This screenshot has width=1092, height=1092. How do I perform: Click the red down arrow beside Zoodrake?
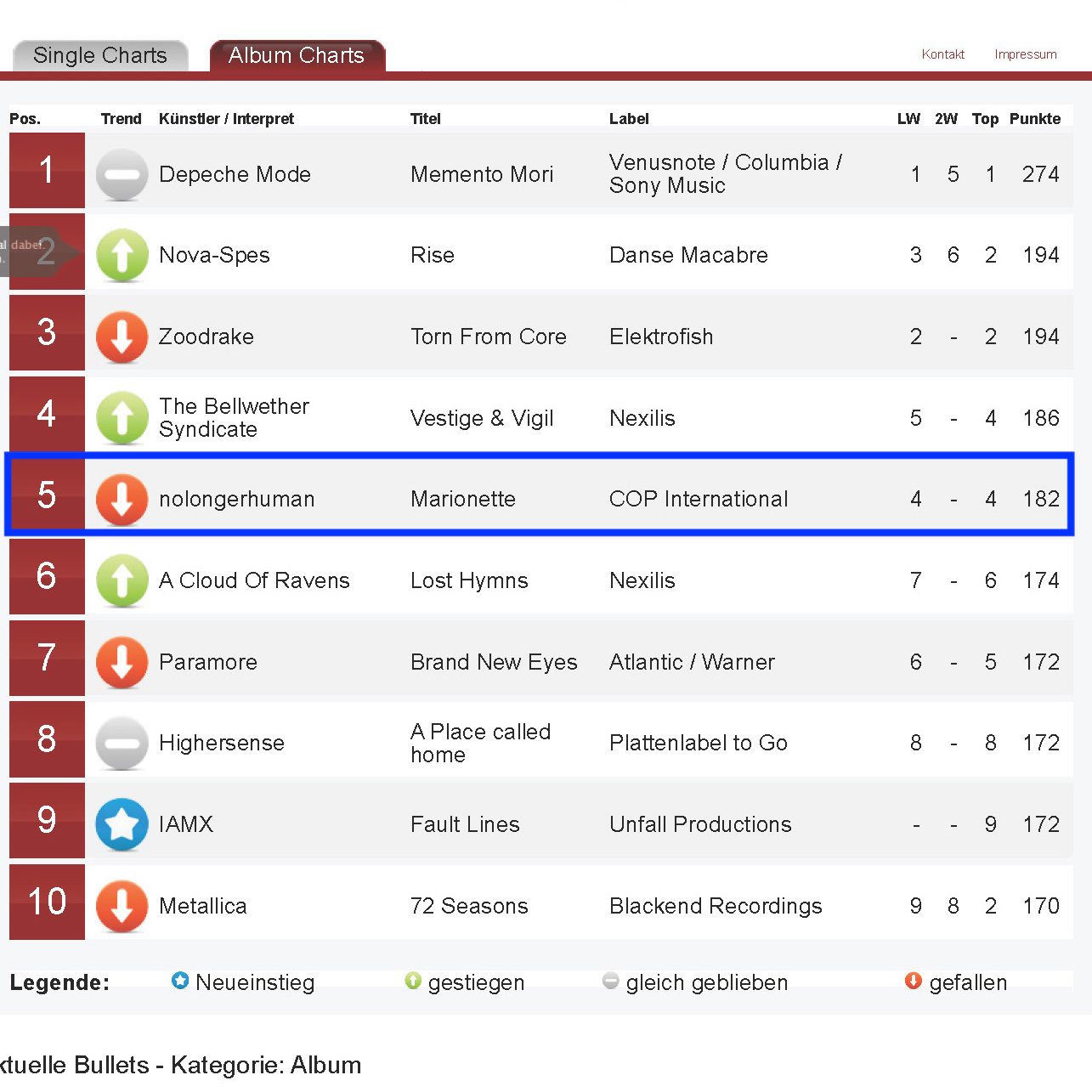[122, 337]
